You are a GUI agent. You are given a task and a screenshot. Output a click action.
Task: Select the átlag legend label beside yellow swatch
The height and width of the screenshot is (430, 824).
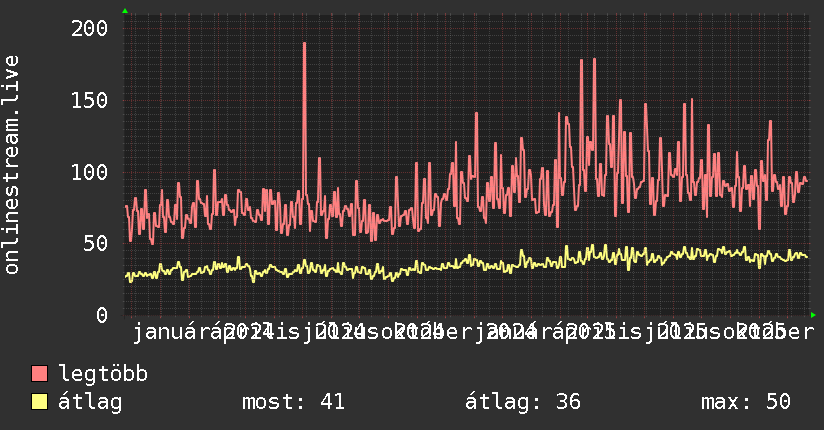(x=90, y=402)
